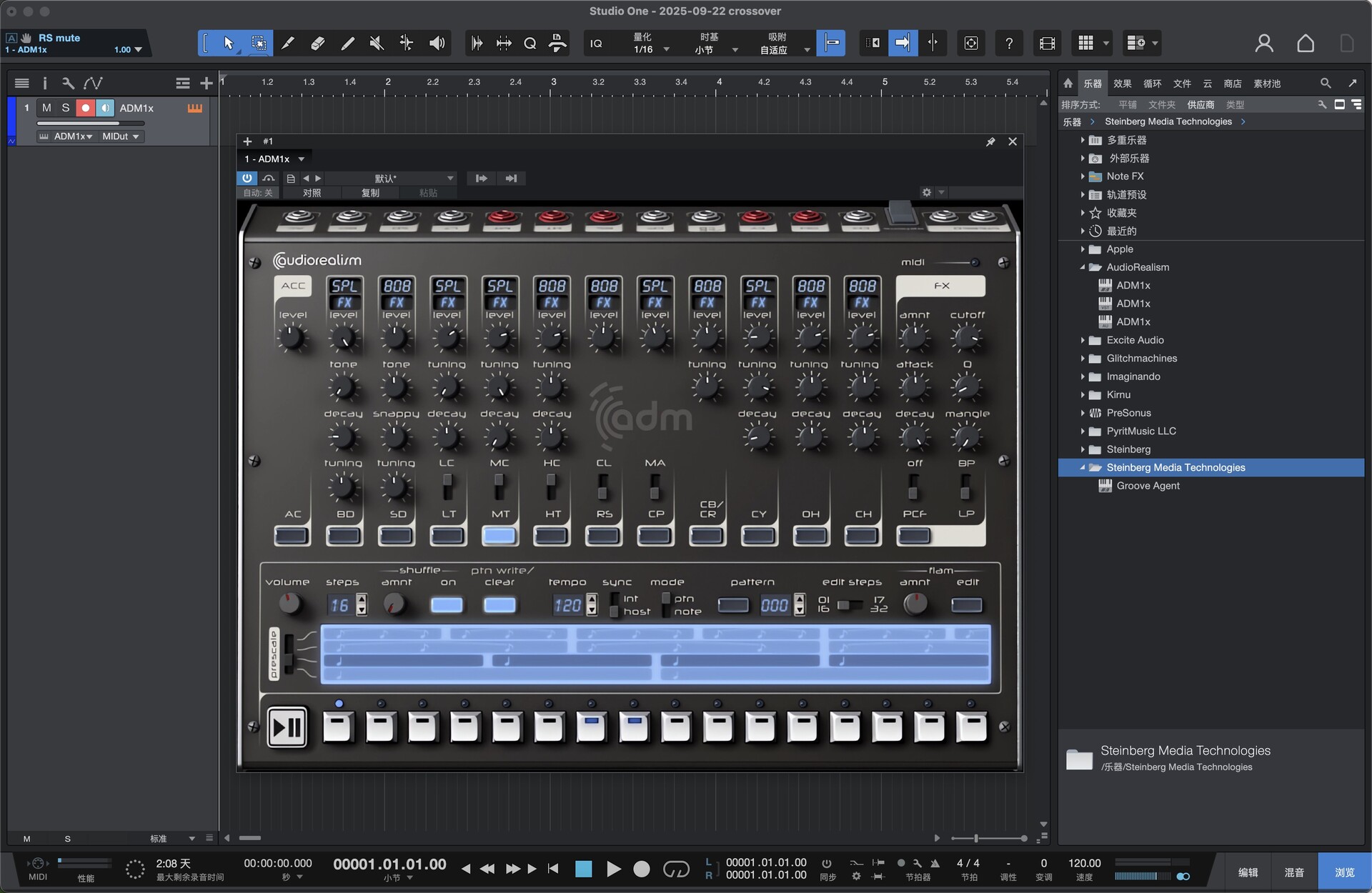The image size is (1372, 893).
Task: Open ADM1x instrument editor keyboard icon
Action: [x=194, y=108]
